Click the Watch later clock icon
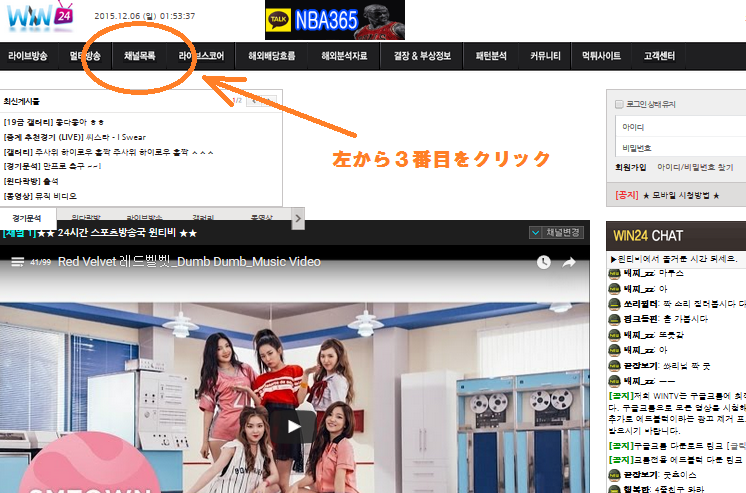The height and width of the screenshot is (493, 746). (543, 262)
